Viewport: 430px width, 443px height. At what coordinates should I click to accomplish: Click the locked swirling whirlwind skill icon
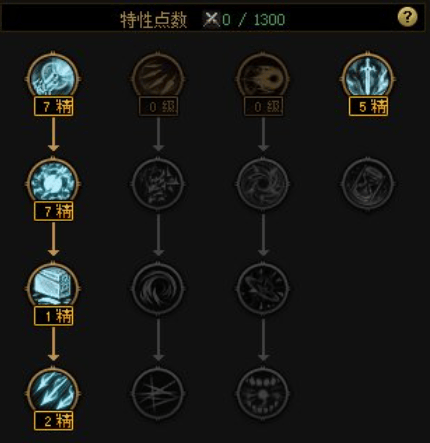coord(158,289)
